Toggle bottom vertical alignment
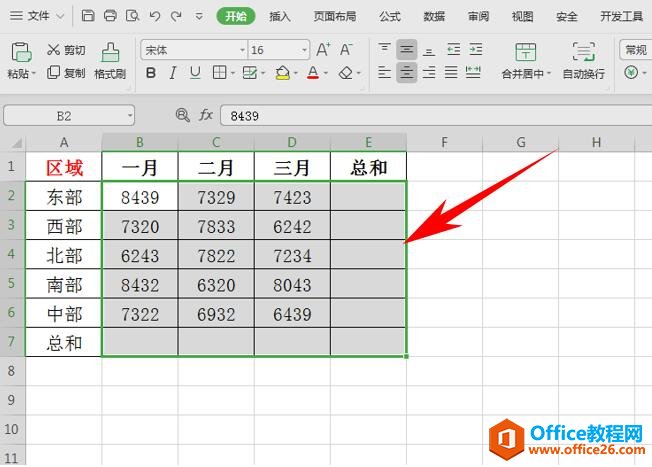652x467 pixels. 429,50
